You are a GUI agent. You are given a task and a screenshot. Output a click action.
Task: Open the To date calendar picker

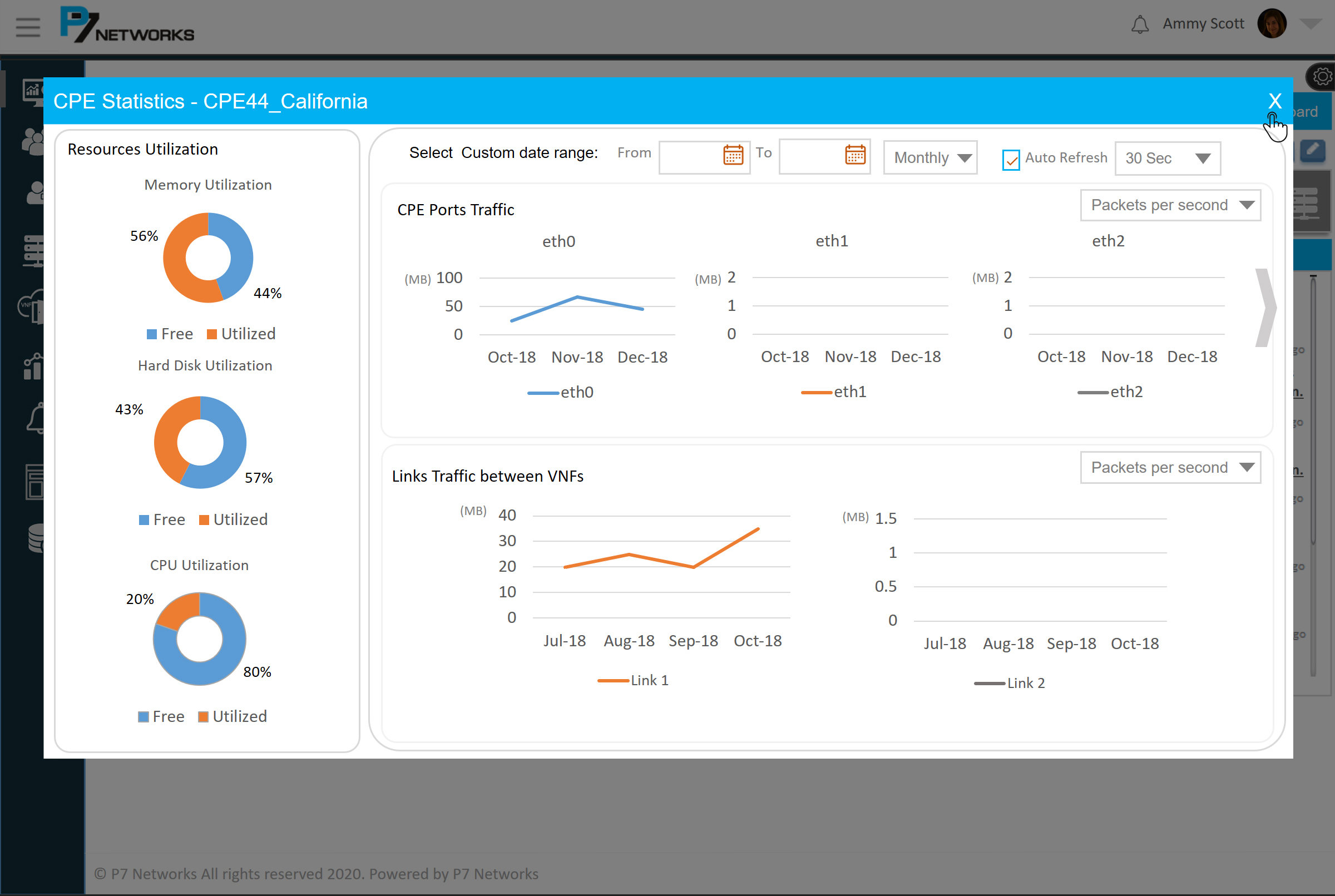point(855,154)
